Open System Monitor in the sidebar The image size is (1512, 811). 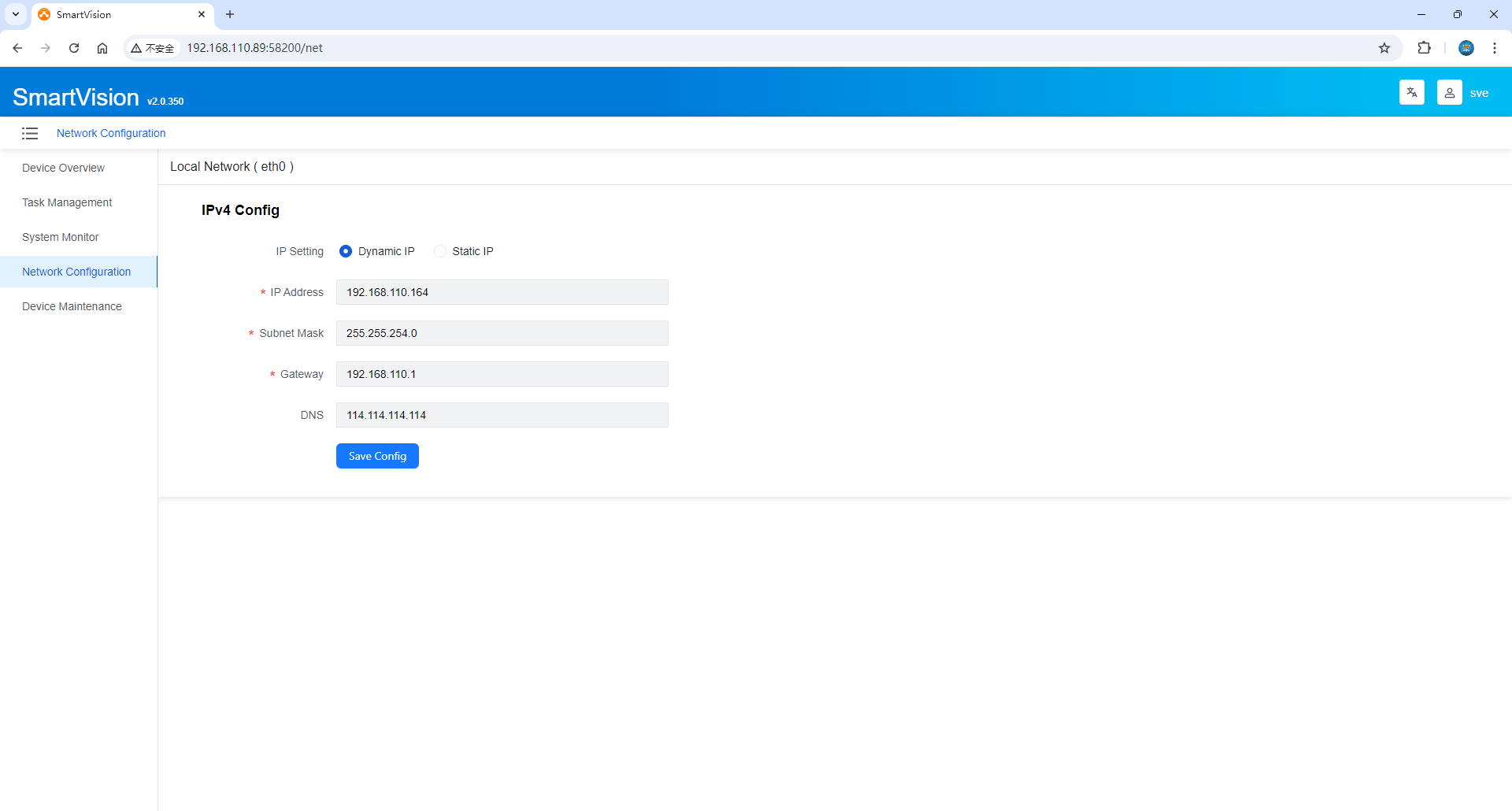click(x=61, y=237)
